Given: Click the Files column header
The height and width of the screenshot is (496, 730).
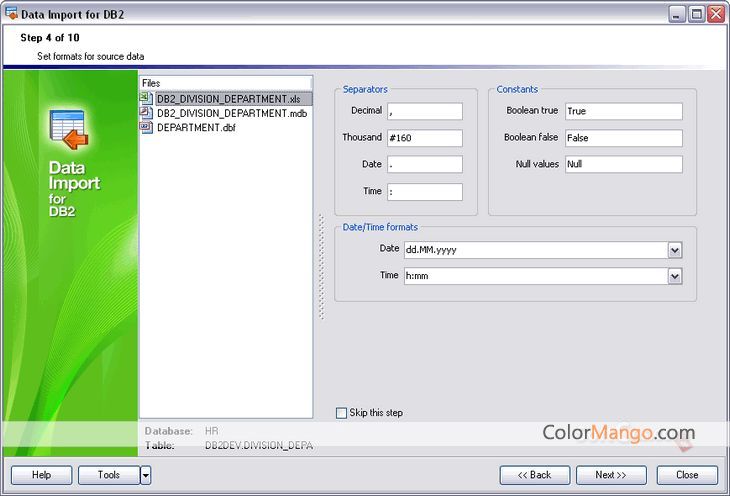Looking at the screenshot, I should (226, 83).
